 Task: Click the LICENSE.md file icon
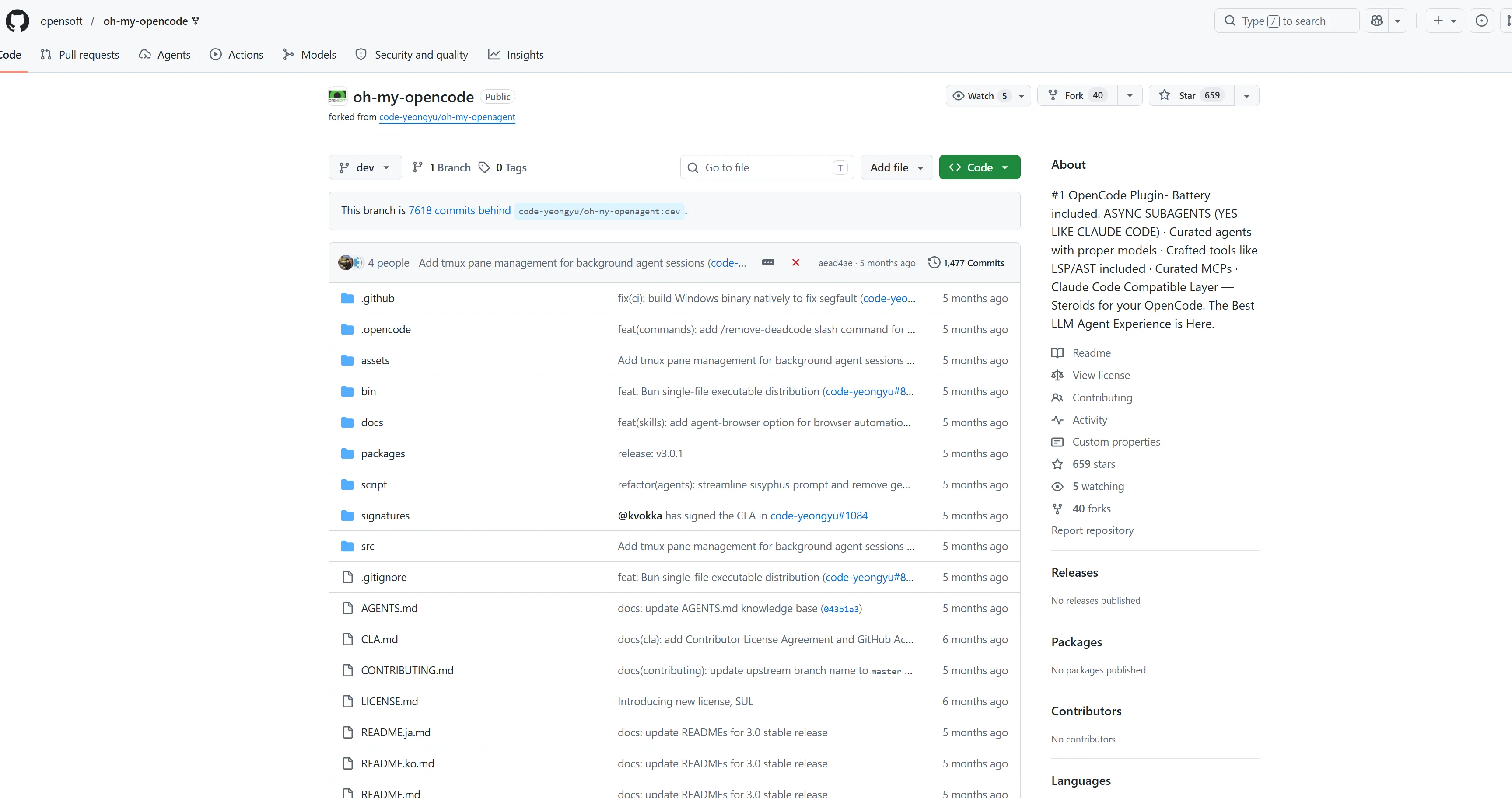coord(347,702)
